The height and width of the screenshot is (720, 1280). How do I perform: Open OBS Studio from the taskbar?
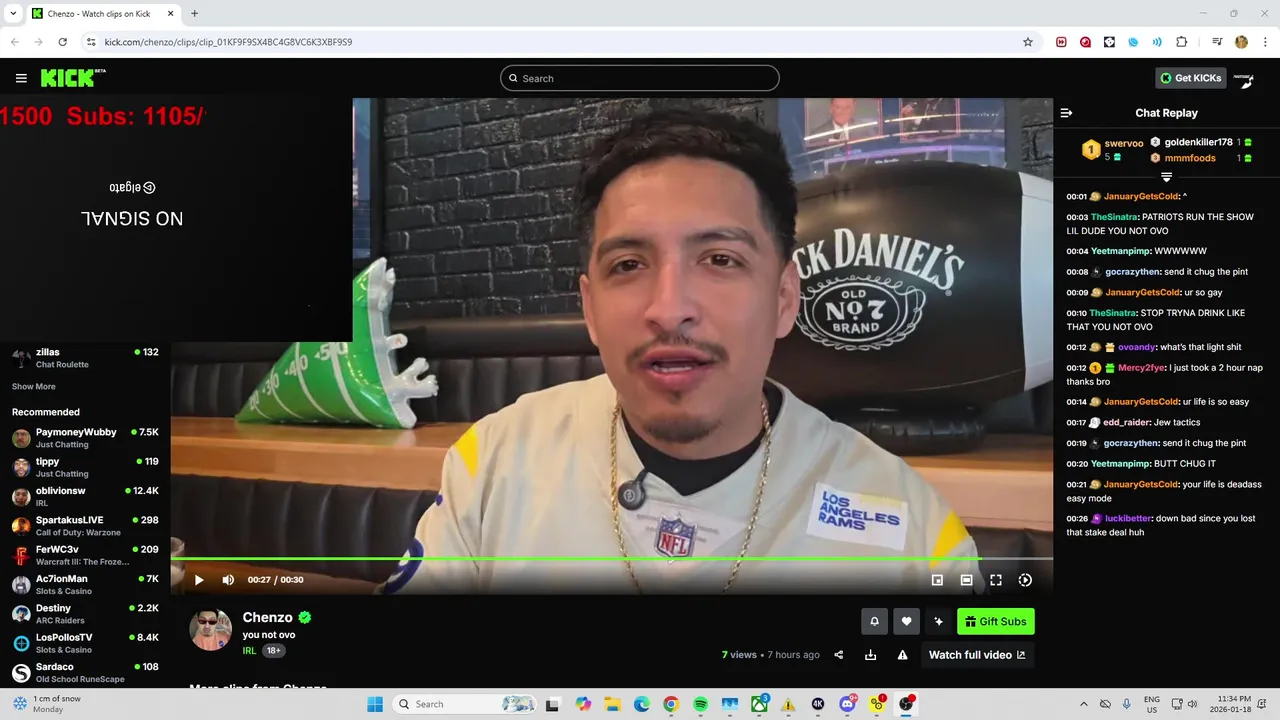pos(907,704)
